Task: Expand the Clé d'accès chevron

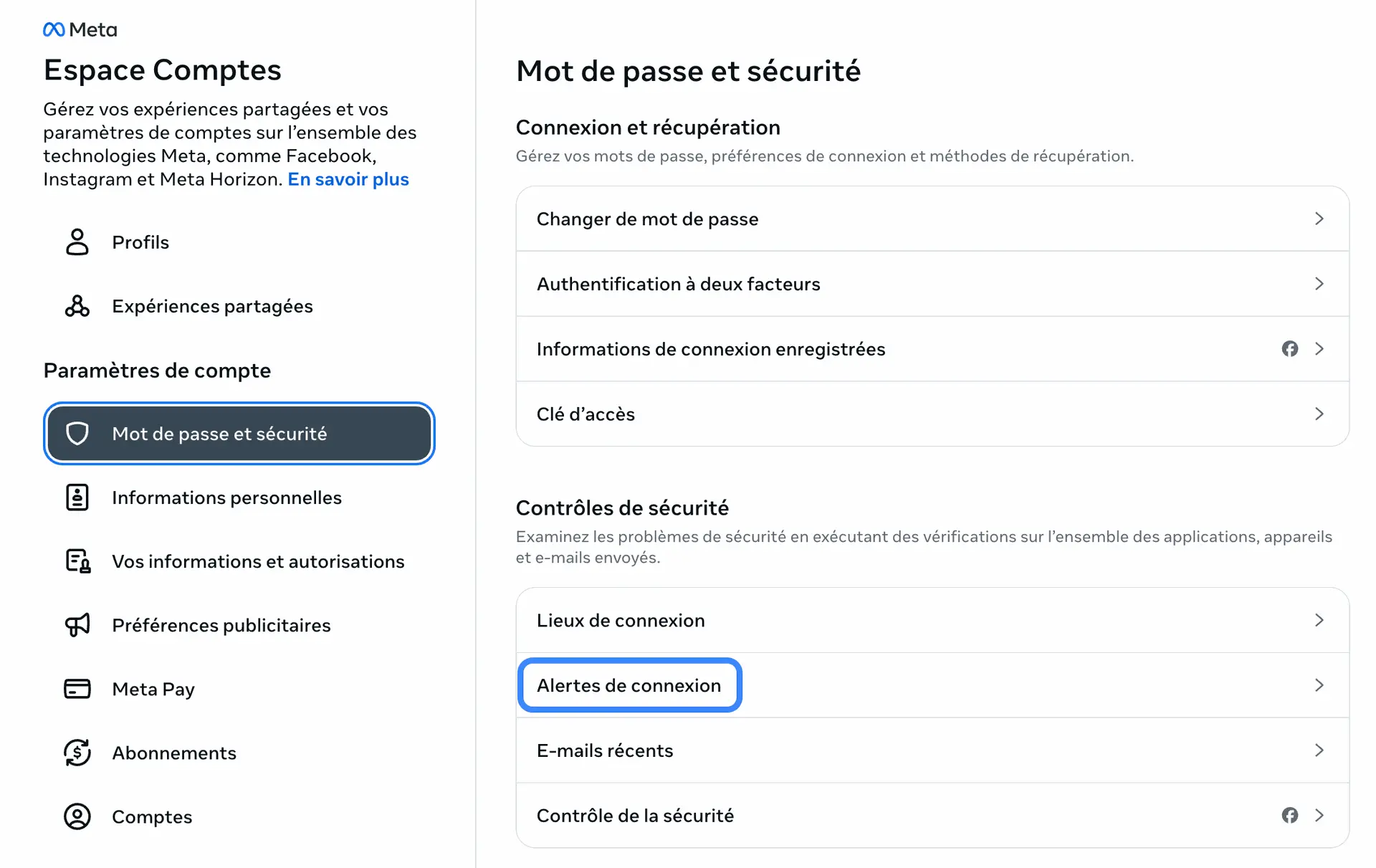Action: [1319, 414]
